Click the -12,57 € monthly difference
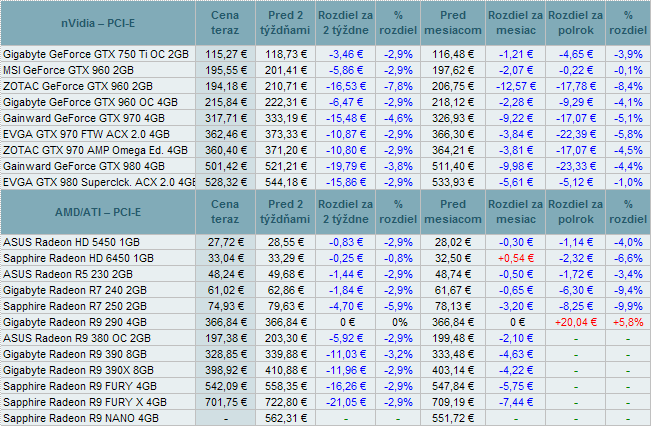This screenshot has width=651, height=426. coord(516,86)
